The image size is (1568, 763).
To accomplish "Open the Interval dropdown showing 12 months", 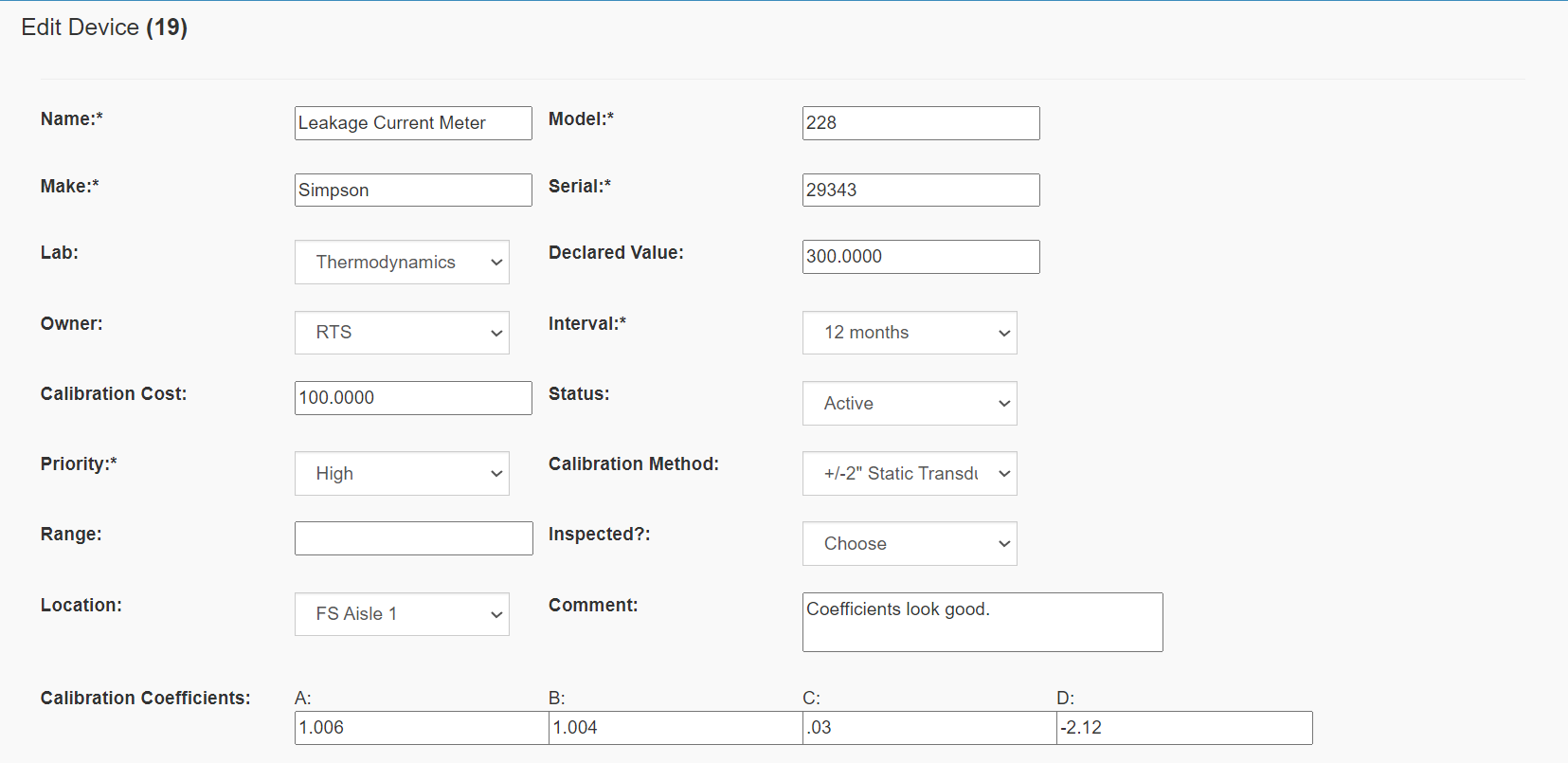I will coord(909,333).
